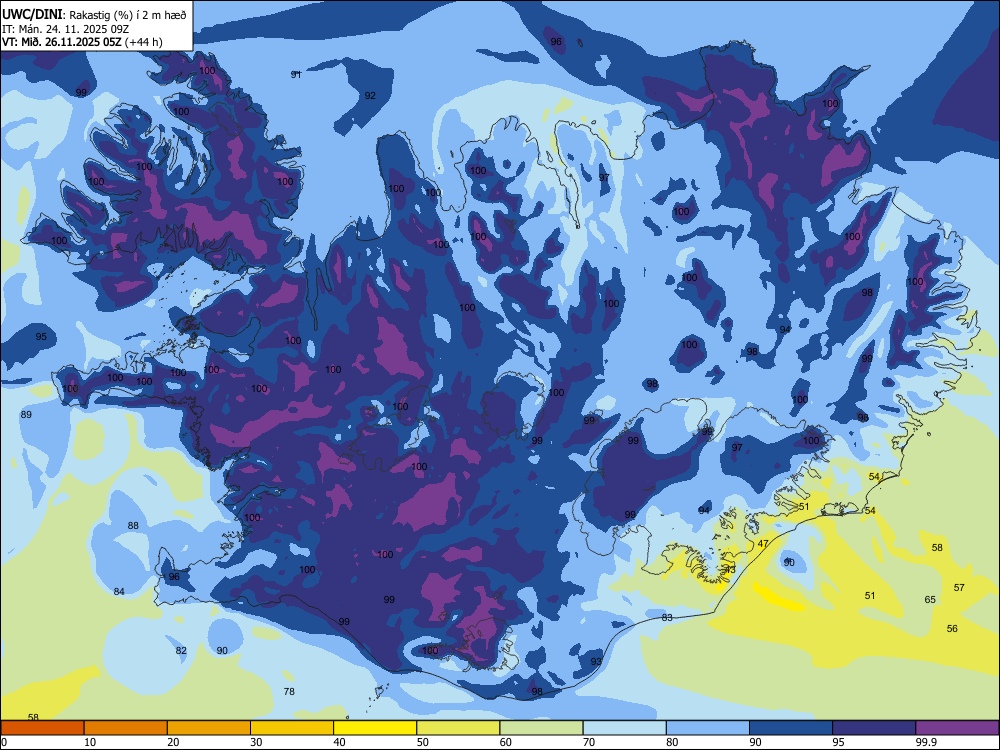1000x750 pixels.
Task: Click the '82' humidity value on the map
Action: pos(181,651)
